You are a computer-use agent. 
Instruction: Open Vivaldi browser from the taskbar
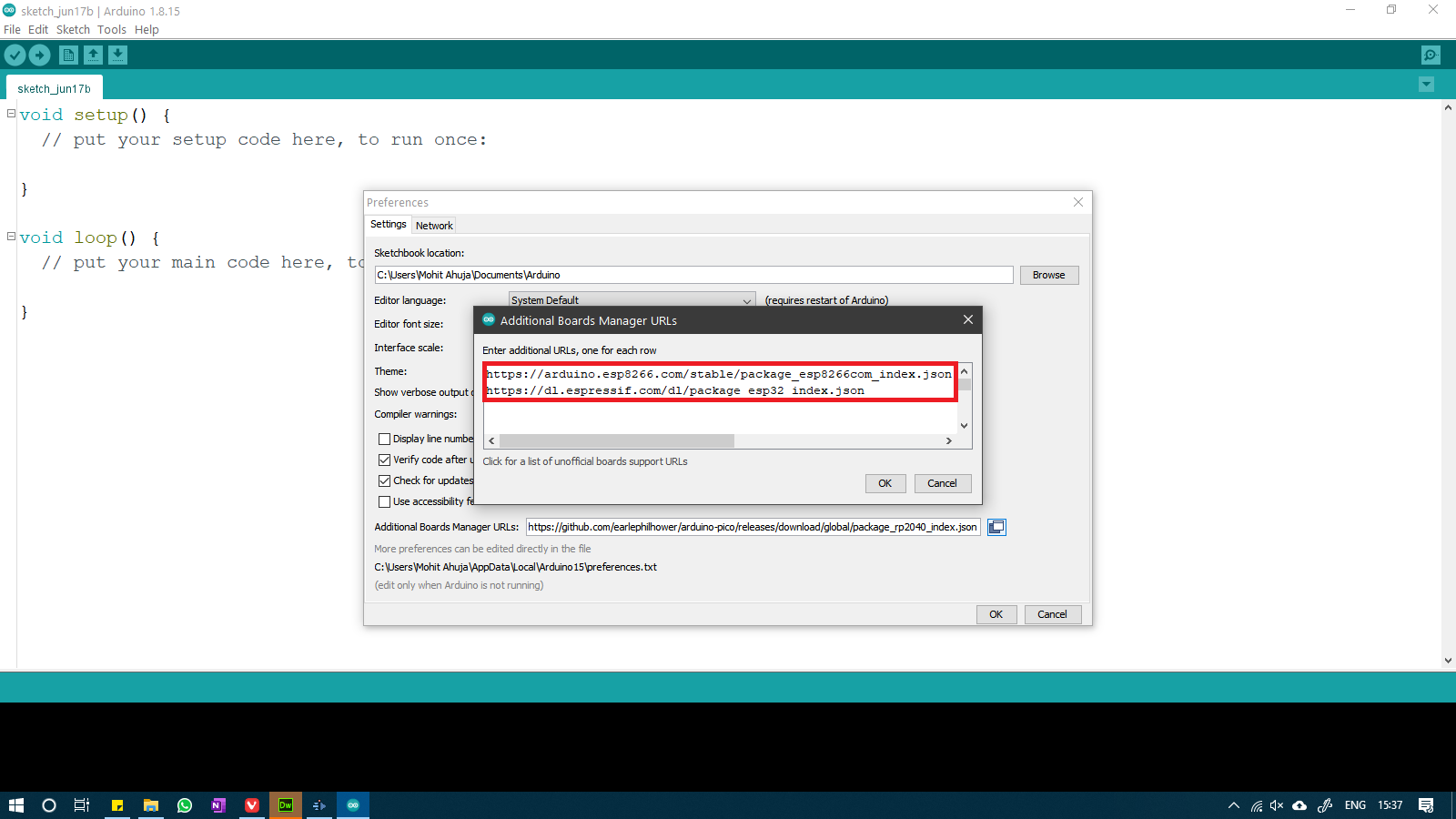[x=252, y=805]
